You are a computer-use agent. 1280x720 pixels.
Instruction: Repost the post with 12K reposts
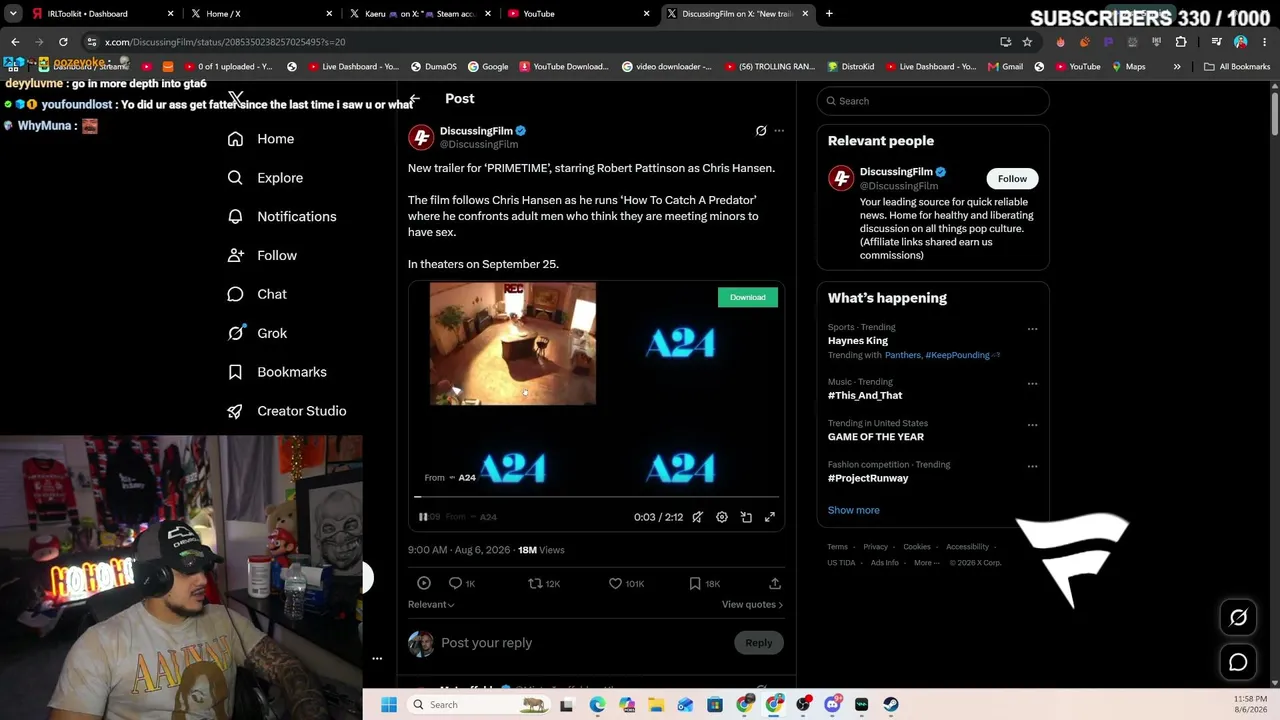tap(544, 583)
